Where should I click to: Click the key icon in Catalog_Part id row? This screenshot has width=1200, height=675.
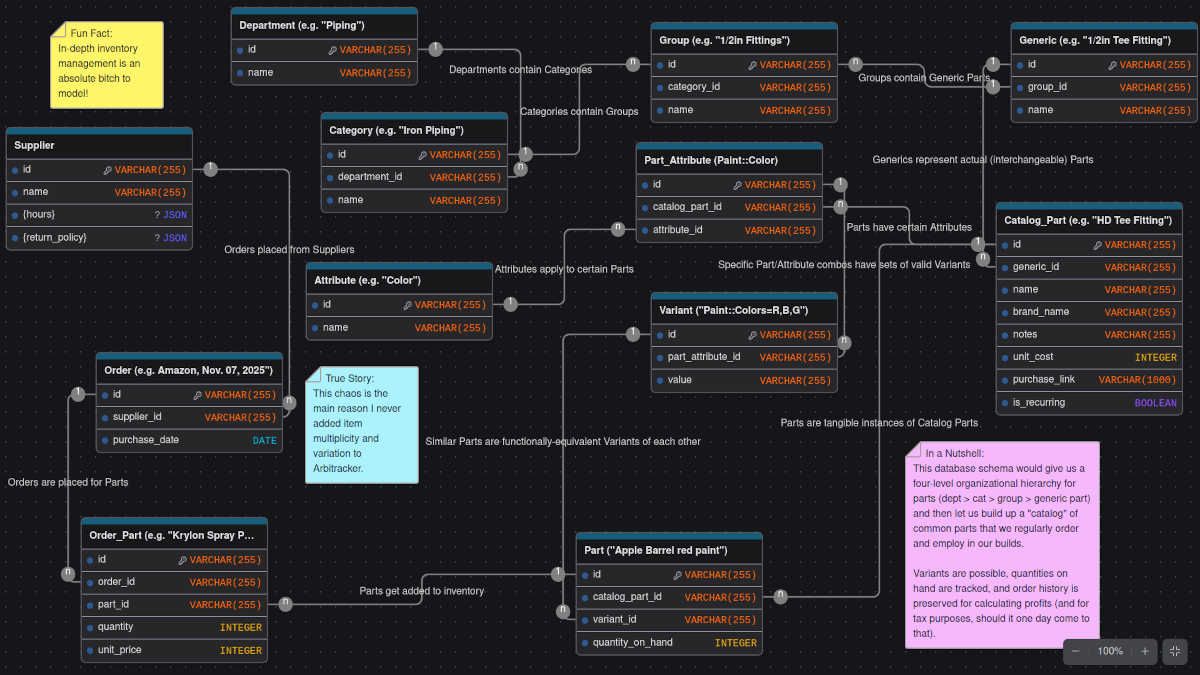click(x=1097, y=245)
